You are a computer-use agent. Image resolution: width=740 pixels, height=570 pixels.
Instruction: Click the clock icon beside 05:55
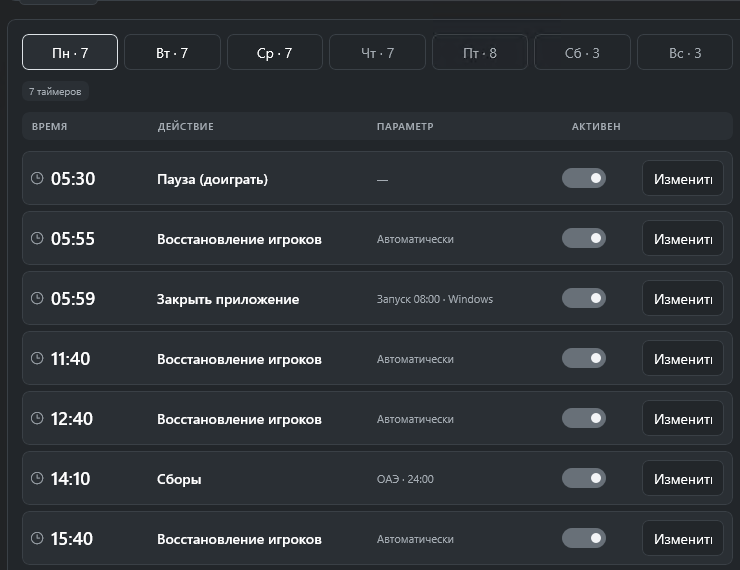coord(37,238)
